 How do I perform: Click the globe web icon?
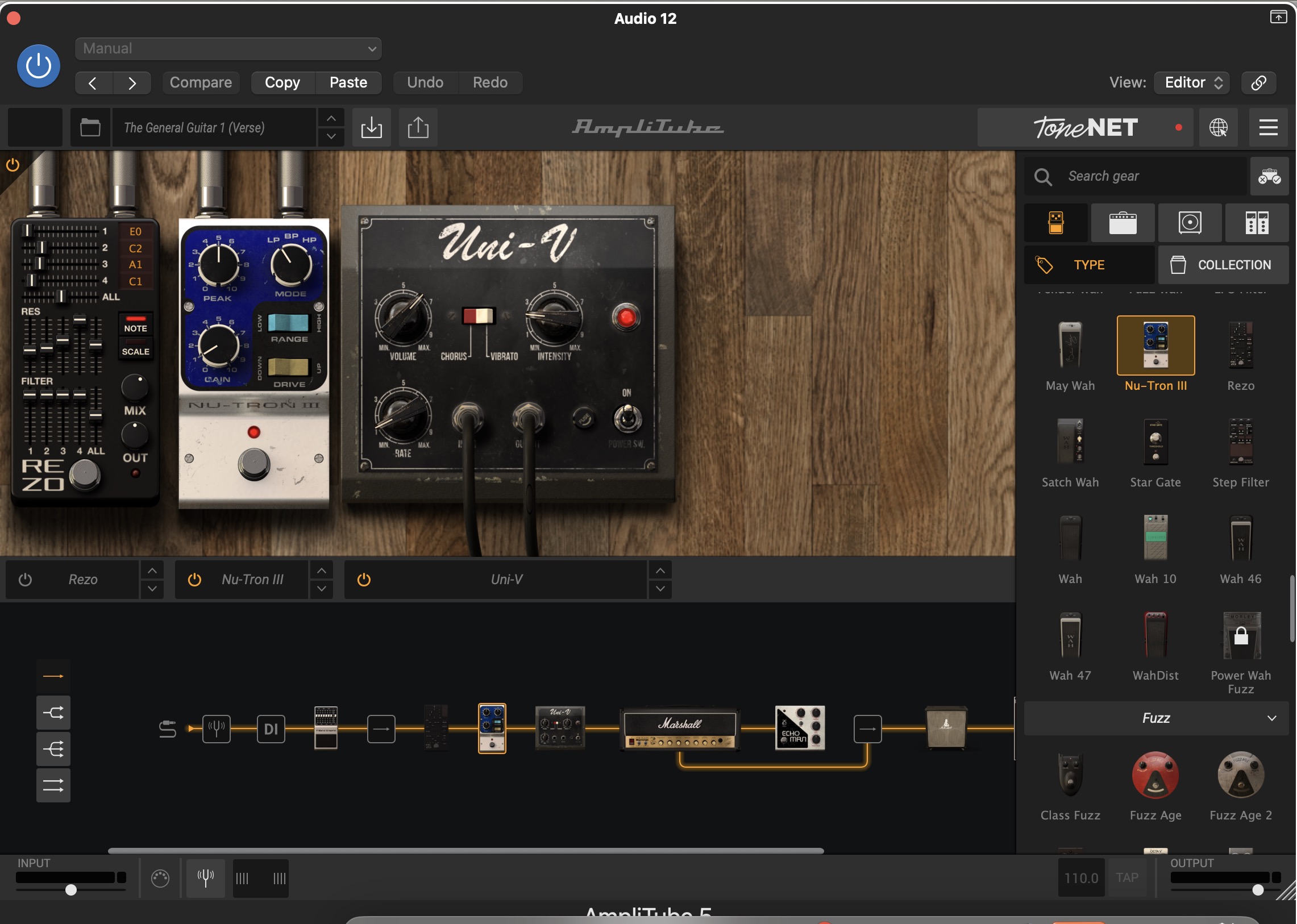point(1218,127)
